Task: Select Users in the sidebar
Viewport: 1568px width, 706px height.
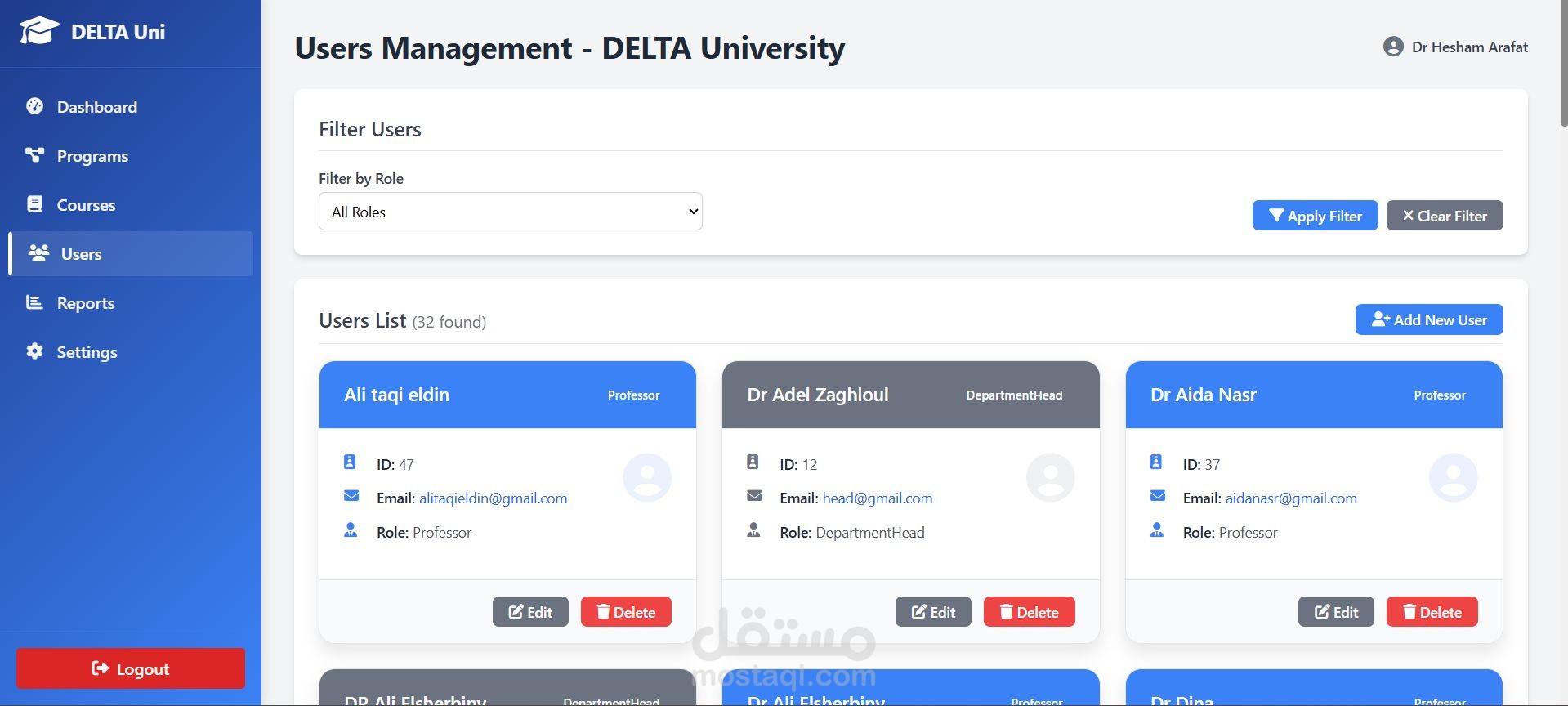Action: 131,253
